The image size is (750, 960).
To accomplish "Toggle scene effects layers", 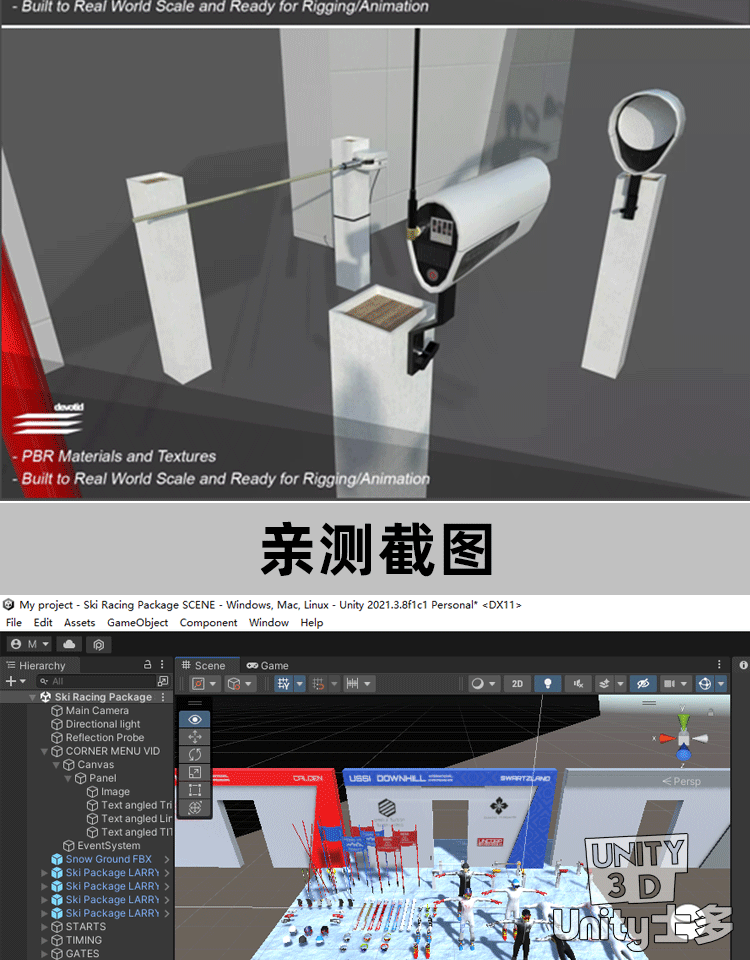I will (x=604, y=684).
